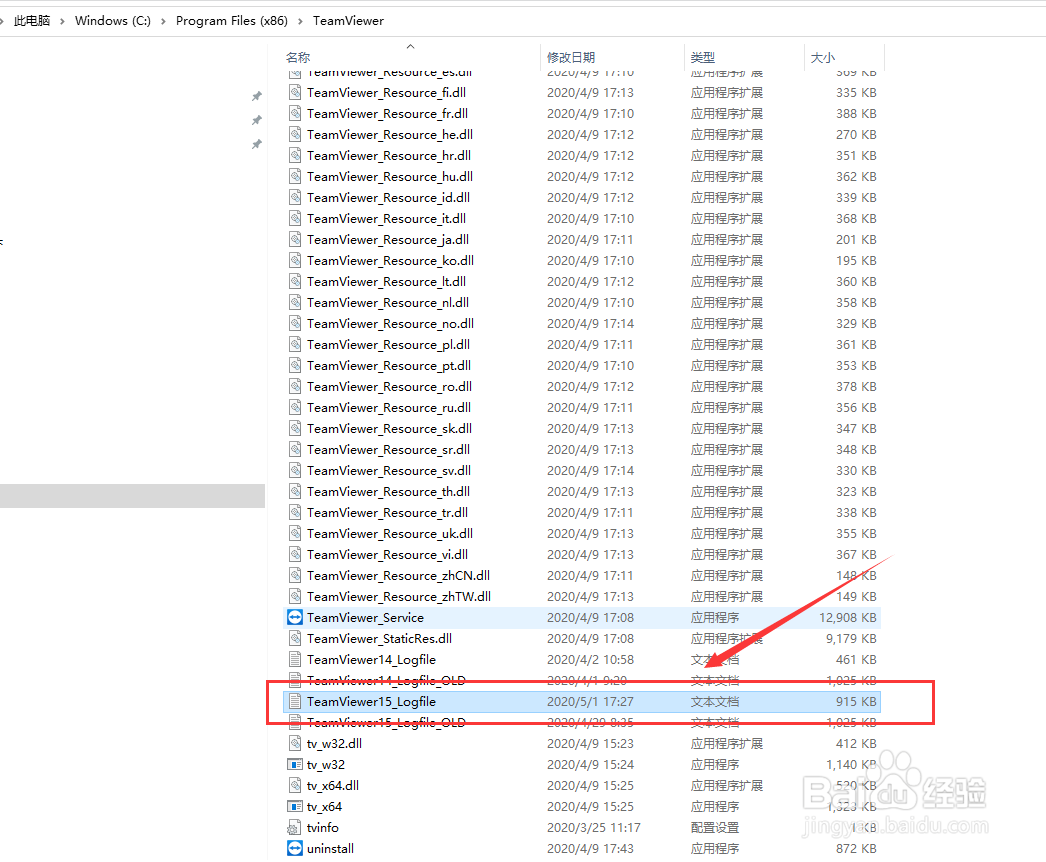Screen dimensions: 1046x862
Task: Select file name TeamViewer_Resource_ro.dll
Action: point(390,386)
